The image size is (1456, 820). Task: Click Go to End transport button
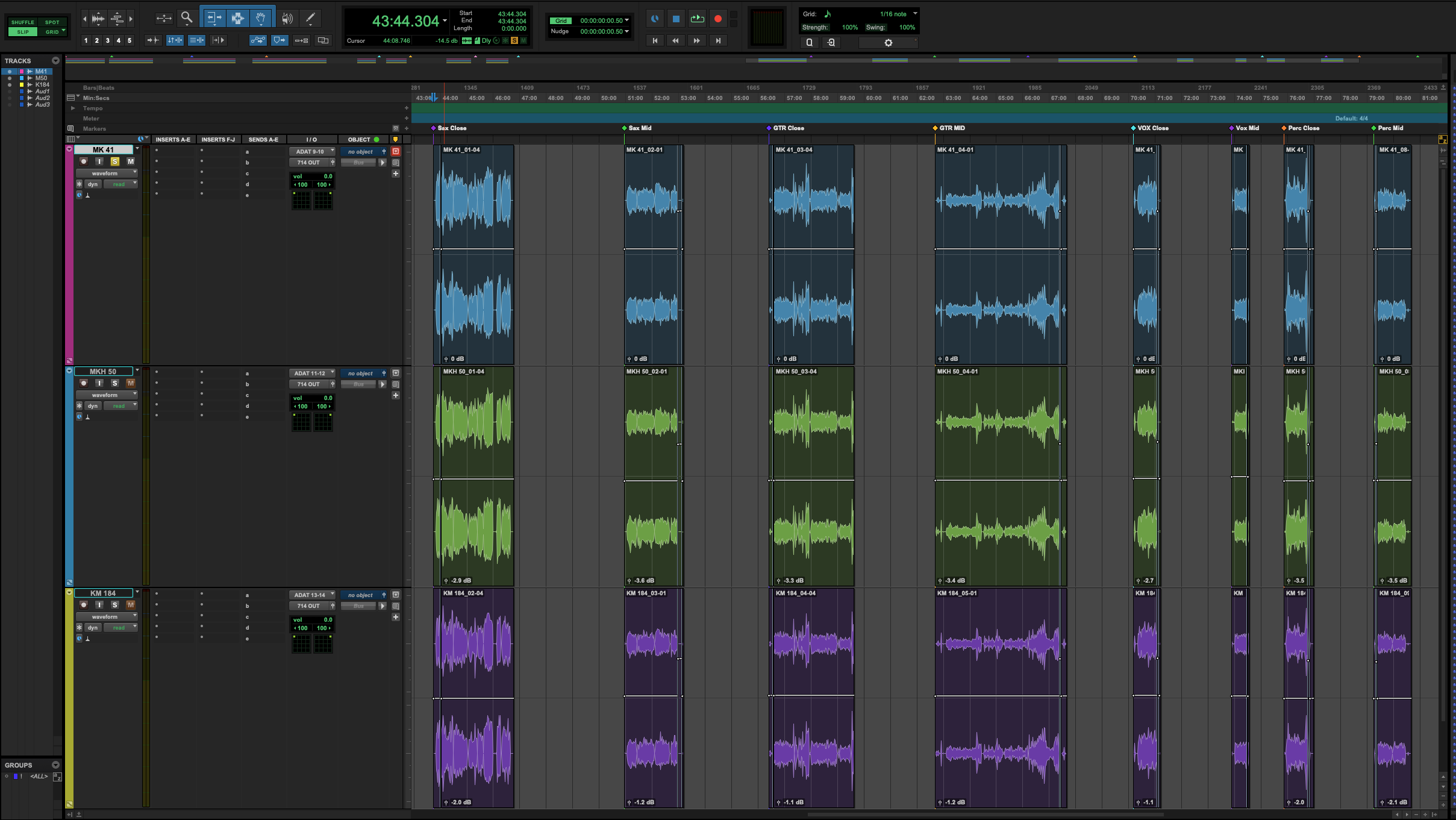(x=718, y=40)
